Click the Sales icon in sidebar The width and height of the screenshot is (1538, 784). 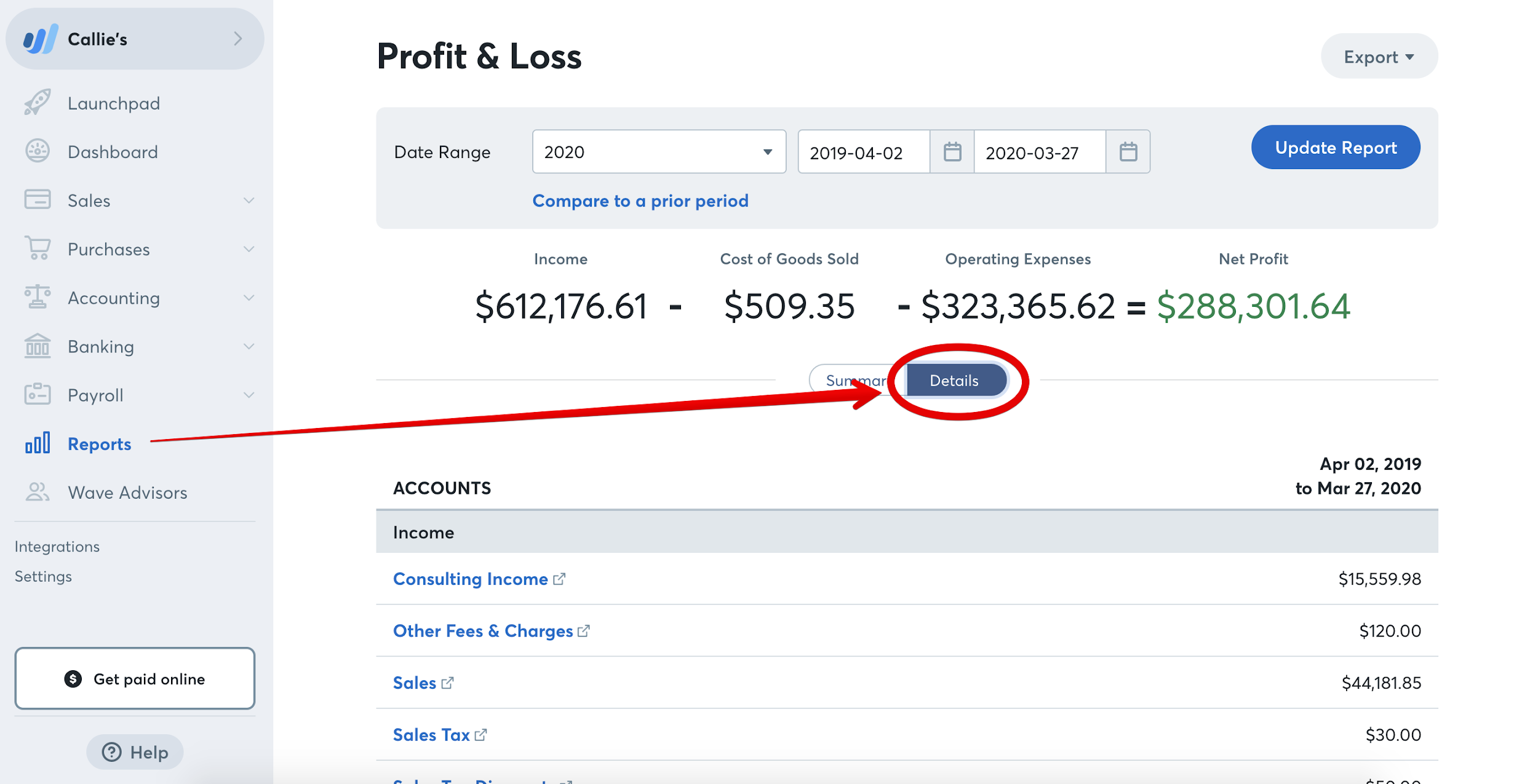tap(37, 199)
